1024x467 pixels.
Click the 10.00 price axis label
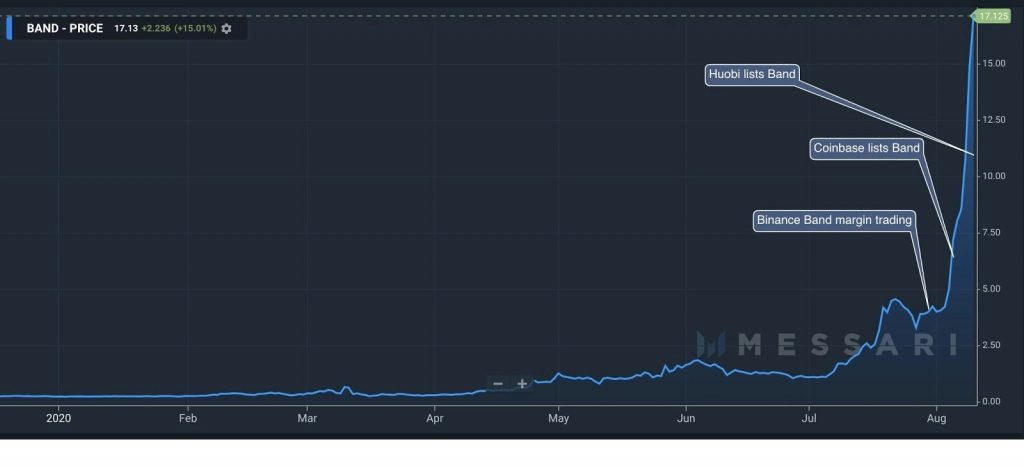(x=993, y=176)
